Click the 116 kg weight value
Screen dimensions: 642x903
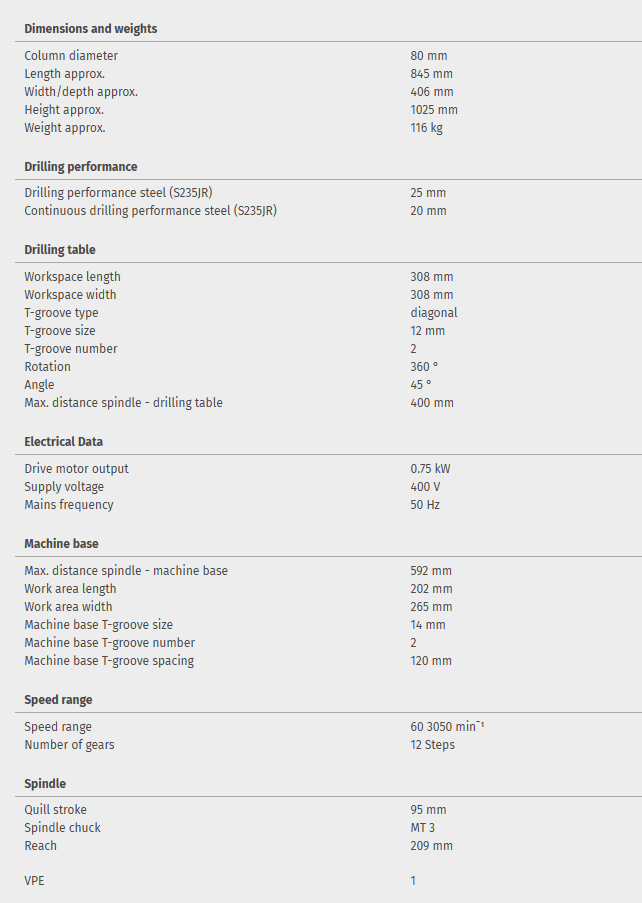(x=426, y=128)
